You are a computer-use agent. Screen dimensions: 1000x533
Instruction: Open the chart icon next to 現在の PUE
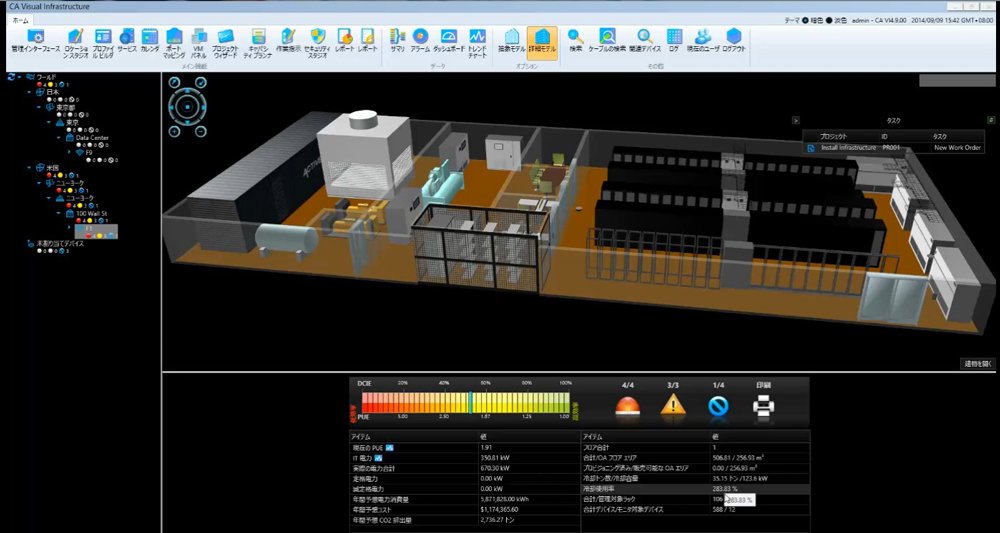coord(390,448)
